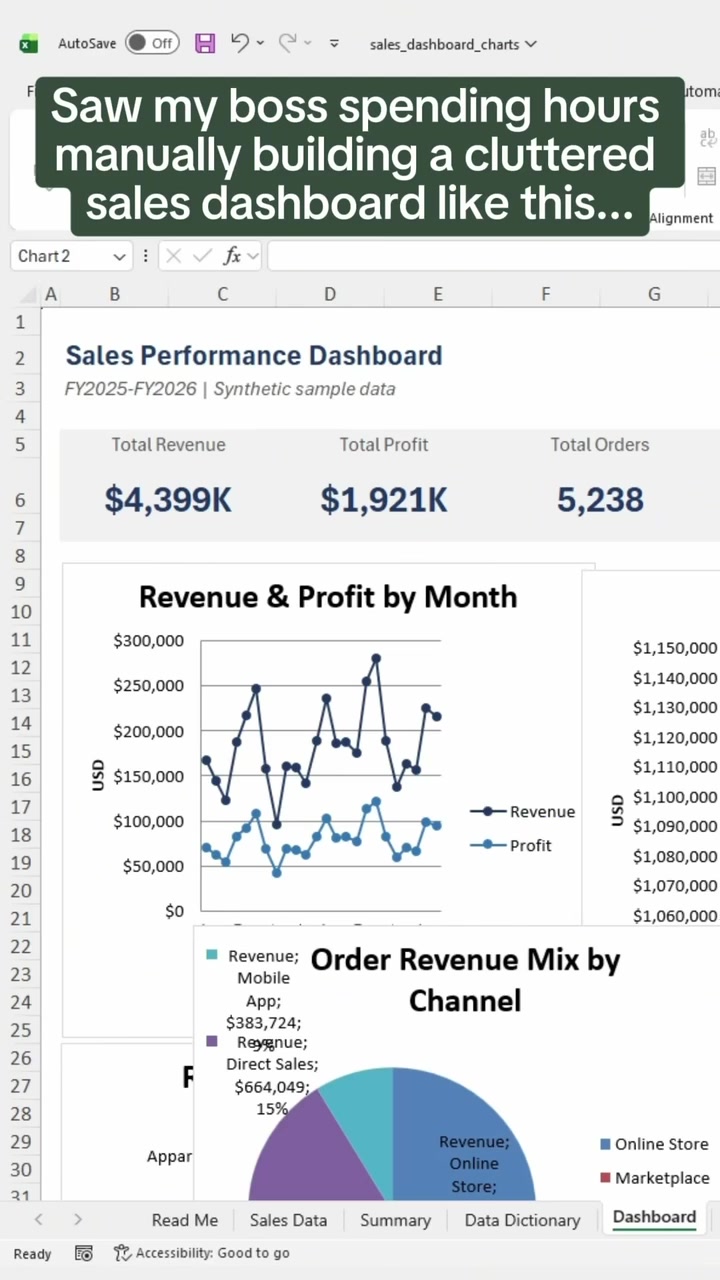Click the Profit legend entry in line chart
Screen dimensions: 720x1280
(x=511, y=846)
